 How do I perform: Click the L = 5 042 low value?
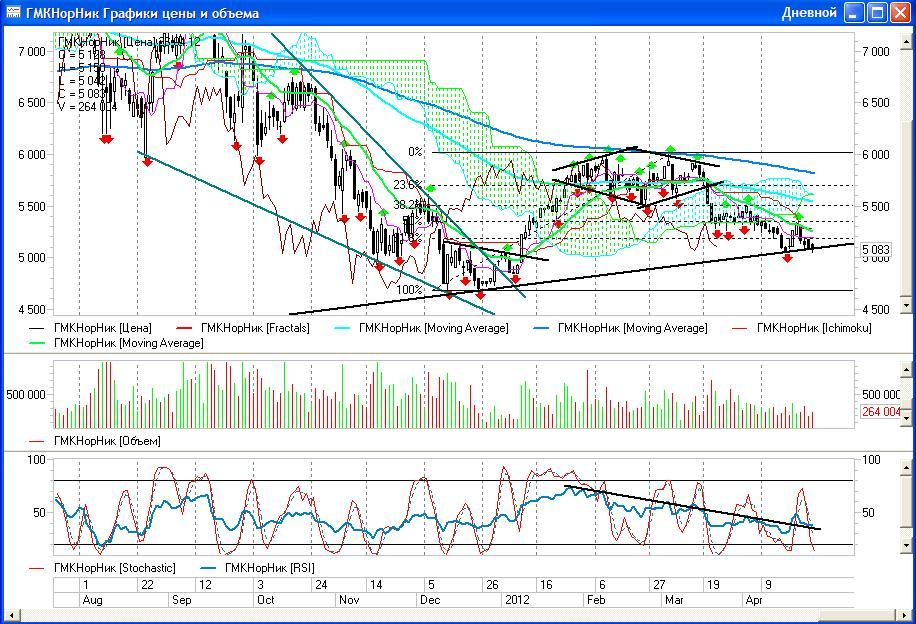(x=81, y=81)
